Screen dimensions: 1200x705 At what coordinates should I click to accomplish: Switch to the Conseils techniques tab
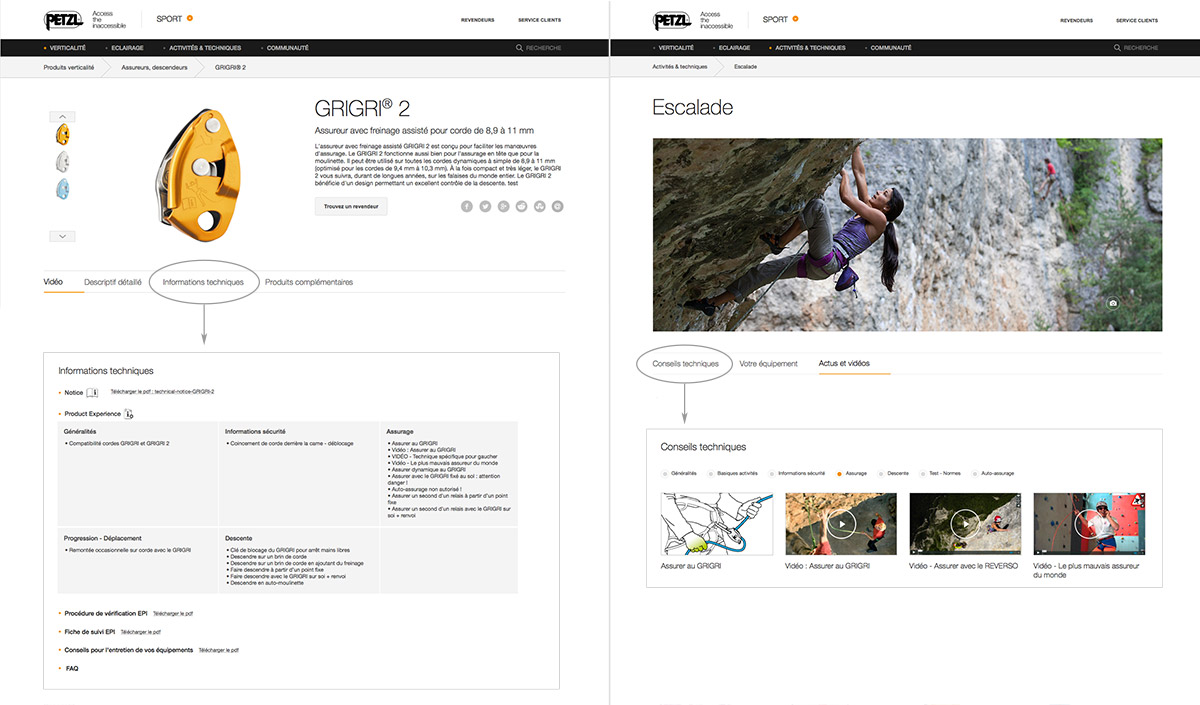(x=685, y=363)
